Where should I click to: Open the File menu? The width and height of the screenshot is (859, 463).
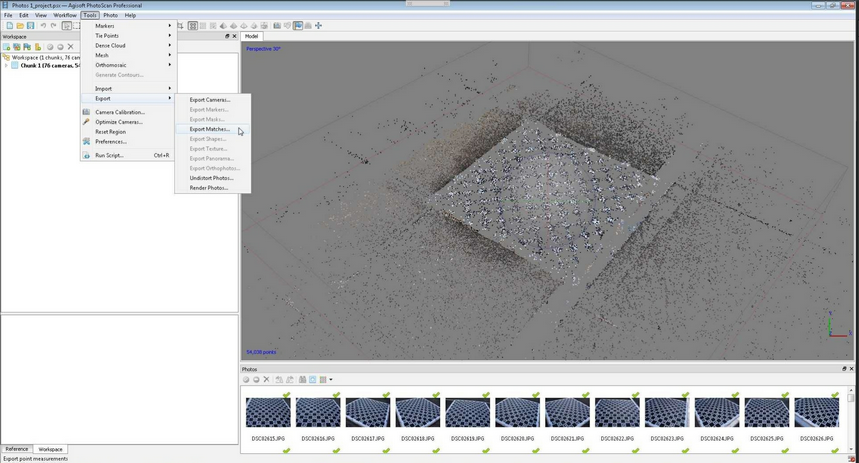pos(8,15)
